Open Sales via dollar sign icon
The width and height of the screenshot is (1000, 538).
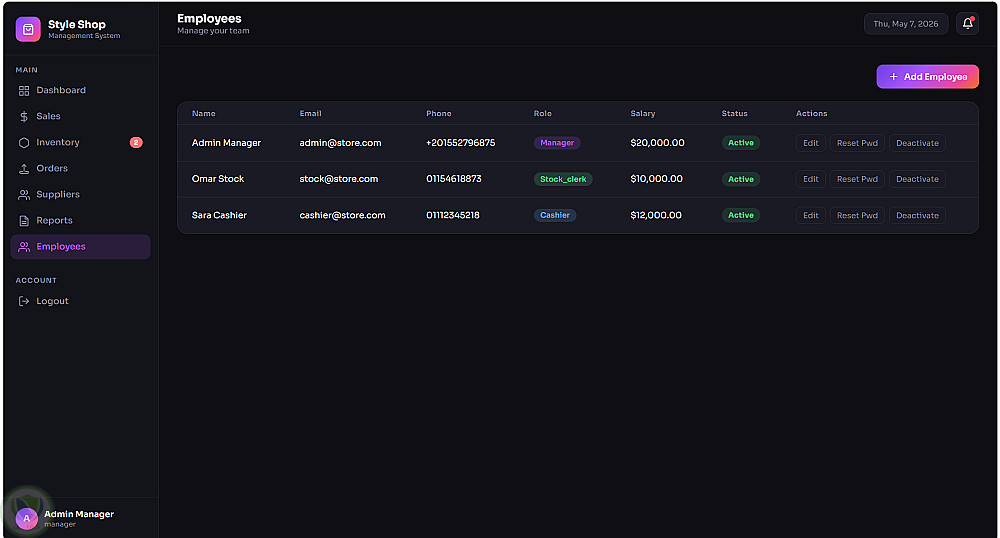[24, 117]
